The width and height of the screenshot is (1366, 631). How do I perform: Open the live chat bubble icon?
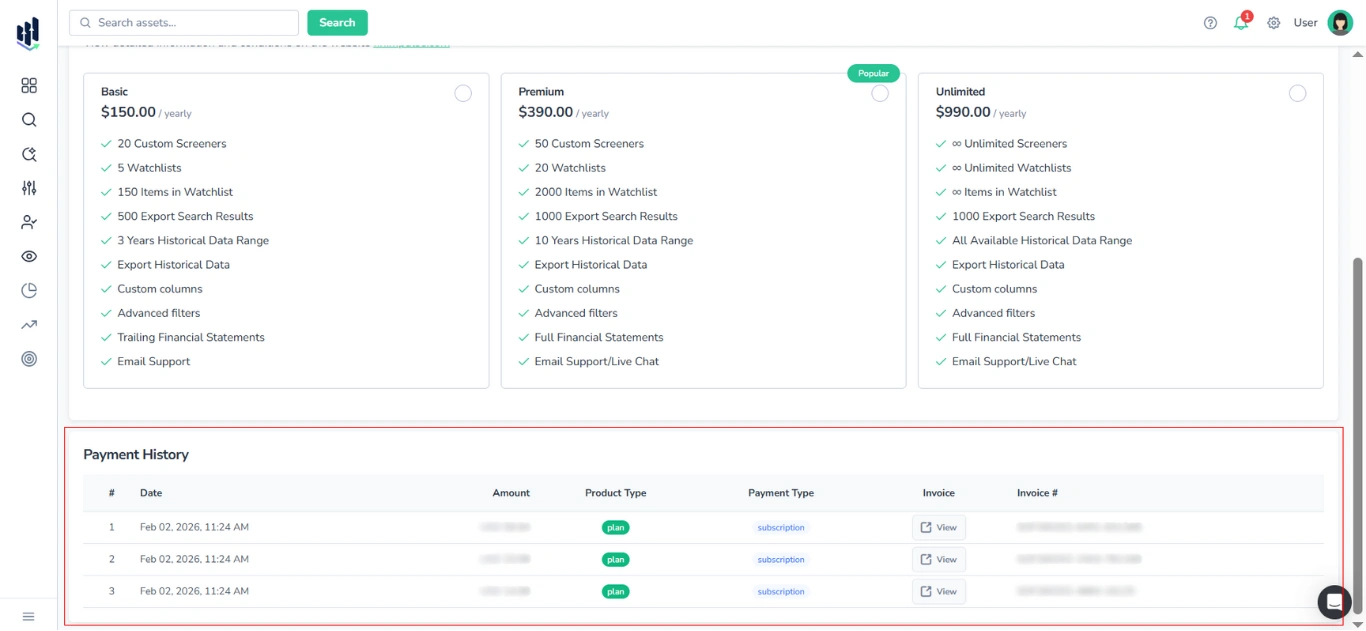1334,602
